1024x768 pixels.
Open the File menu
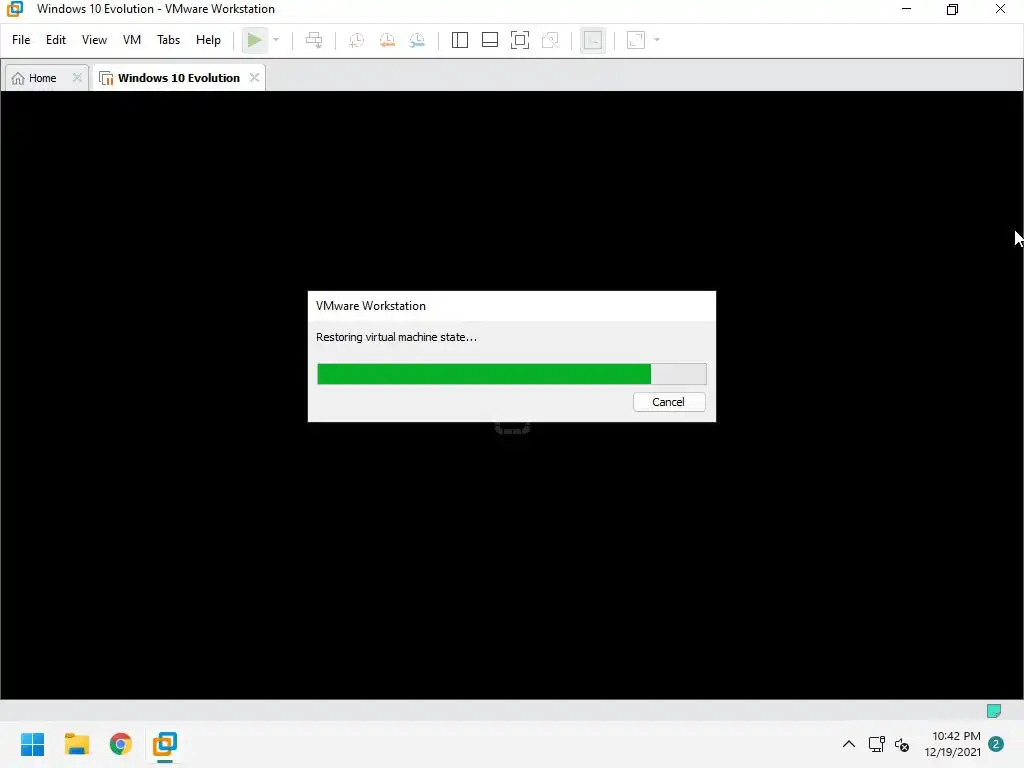click(x=21, y=40)
